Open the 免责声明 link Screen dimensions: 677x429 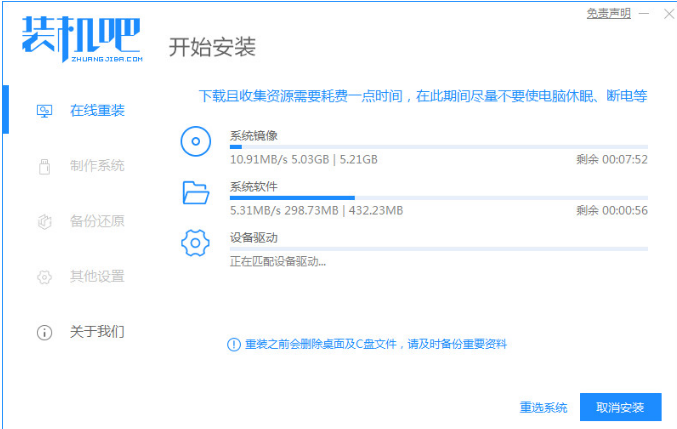coord(608,13)
